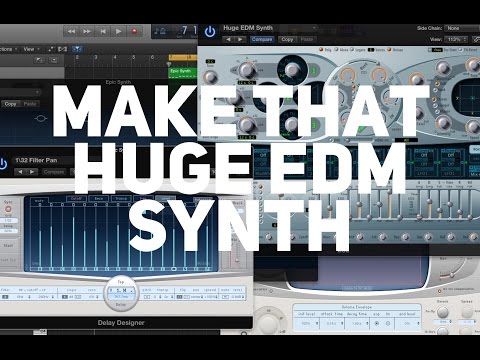Toggle the filter on button in Tap parameters
This screenshot has height=360, width=480.
pyautogui.click(x=5, y=297)
